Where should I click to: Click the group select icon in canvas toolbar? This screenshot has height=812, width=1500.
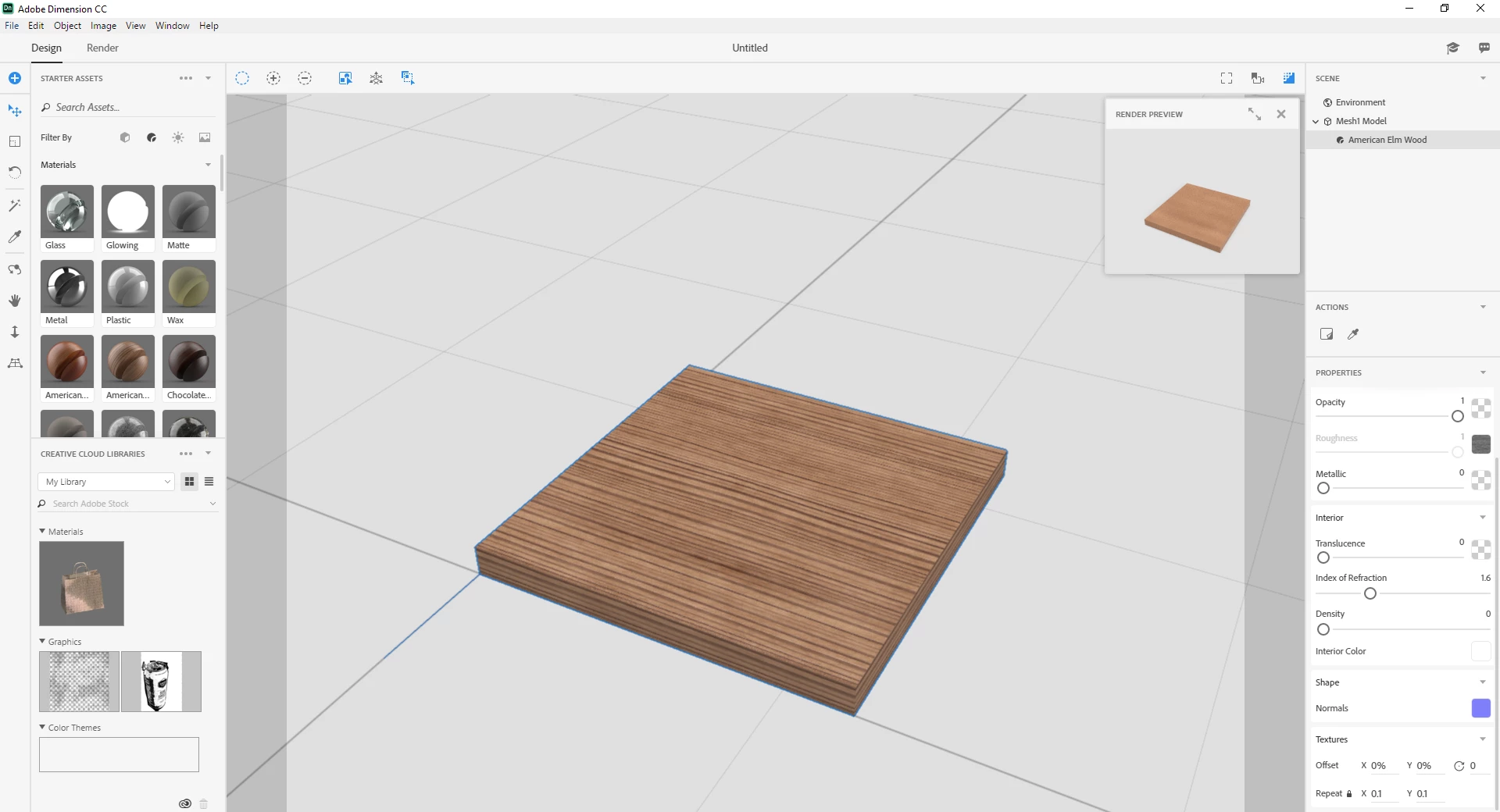coord(408,78)
